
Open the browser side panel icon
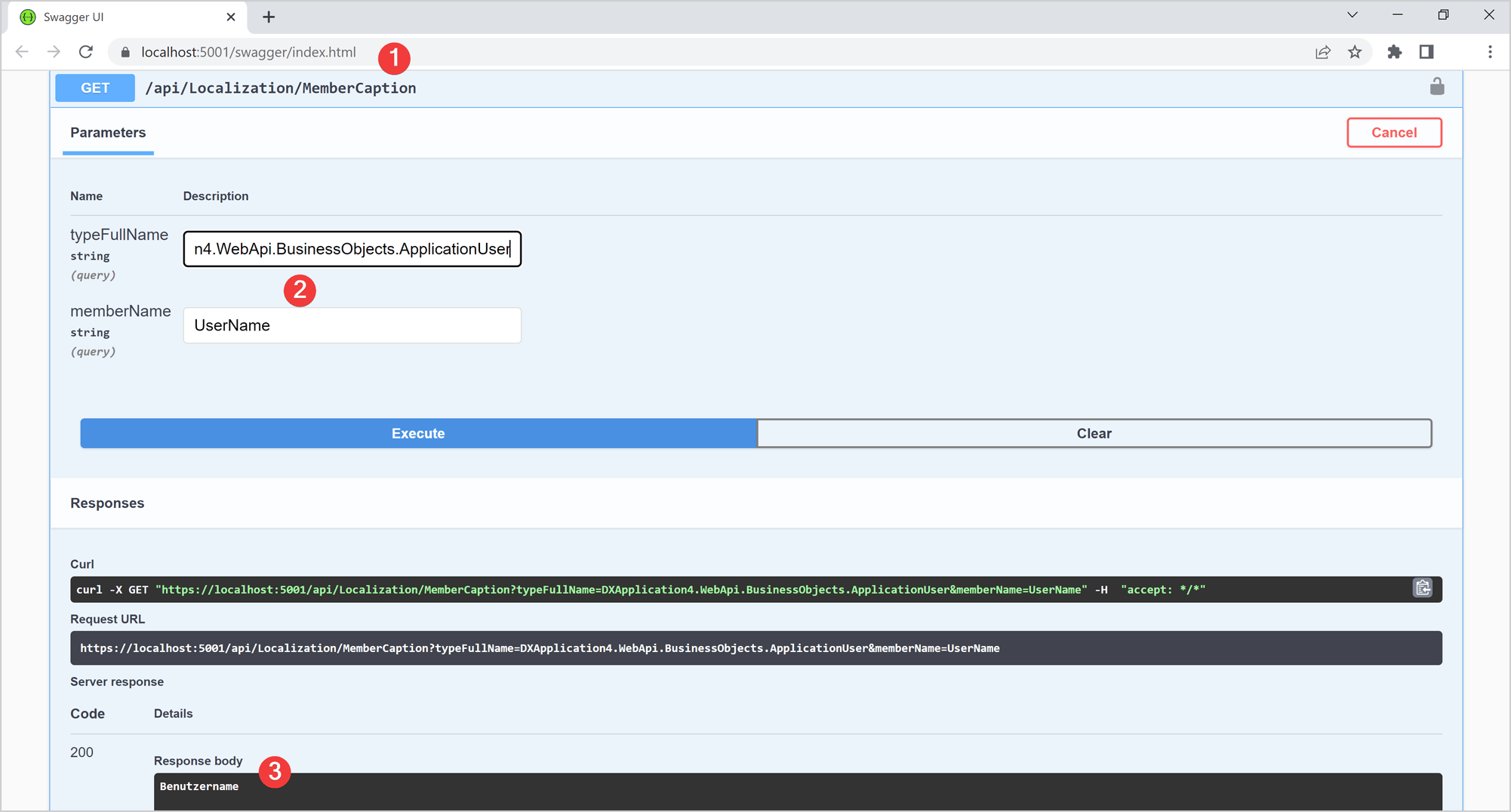pyautogui.click(x=1426, y=51)
